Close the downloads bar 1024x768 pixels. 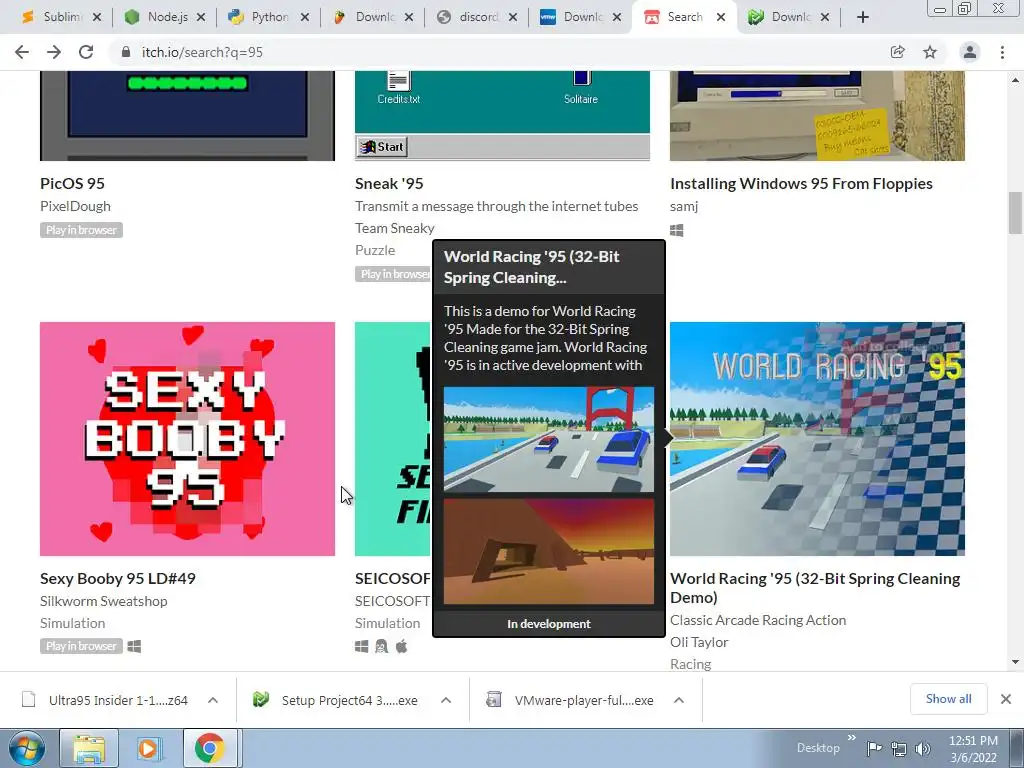(1006, 699)
